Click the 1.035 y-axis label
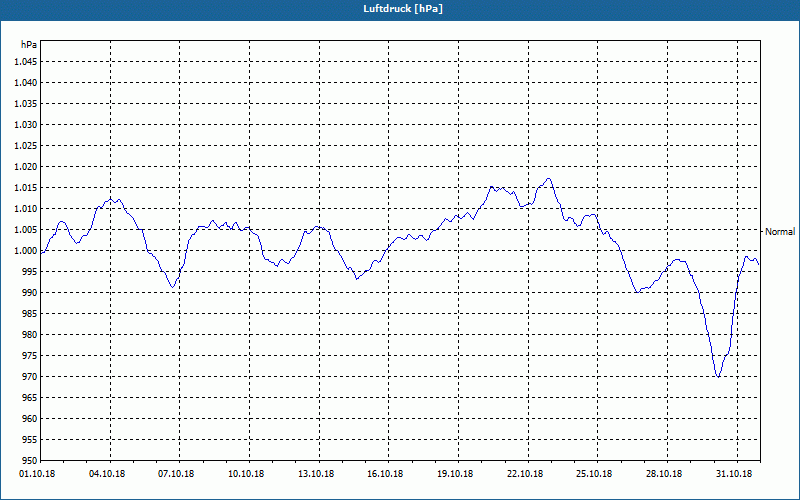Screen dimensions: 800x500 [26, 104]
